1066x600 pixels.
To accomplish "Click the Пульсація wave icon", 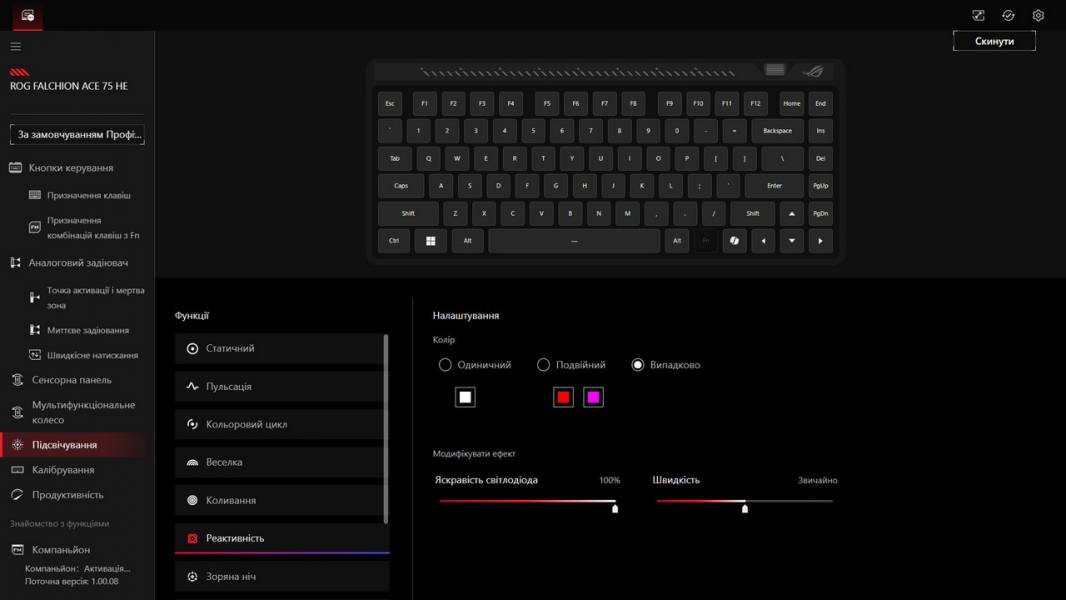I will click(193, 387).
